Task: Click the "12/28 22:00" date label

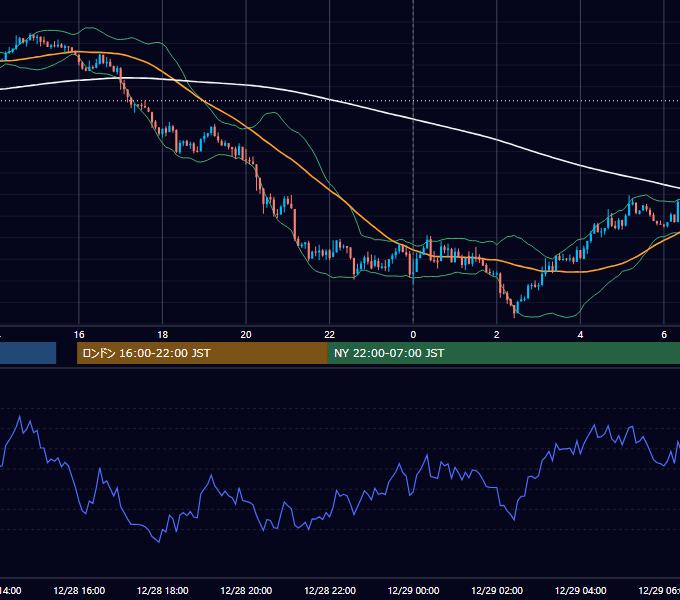Action: tap(330, 591)
